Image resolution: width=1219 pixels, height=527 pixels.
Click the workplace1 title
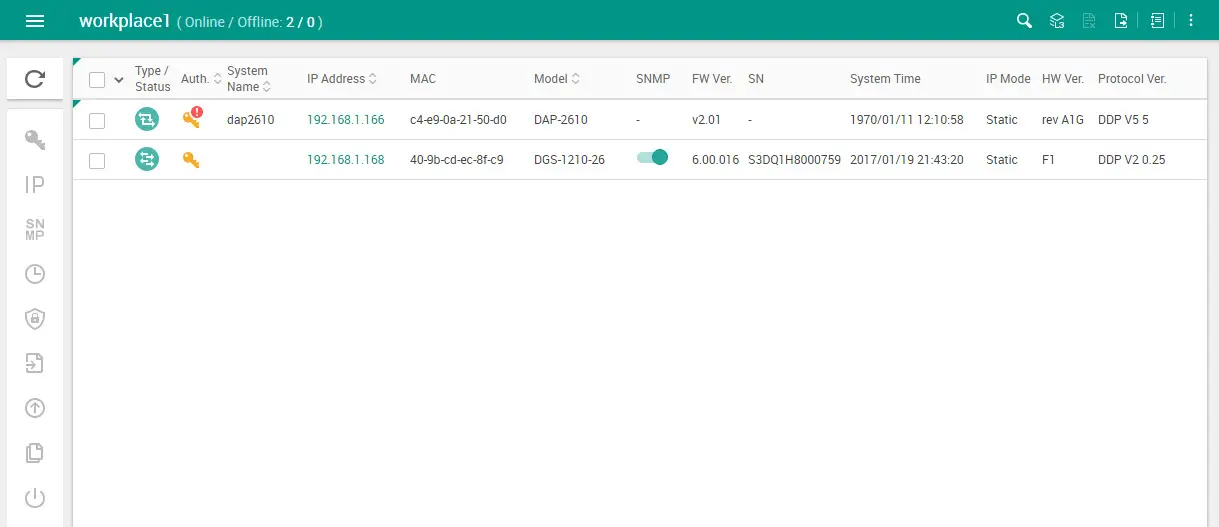pos(125,21)
